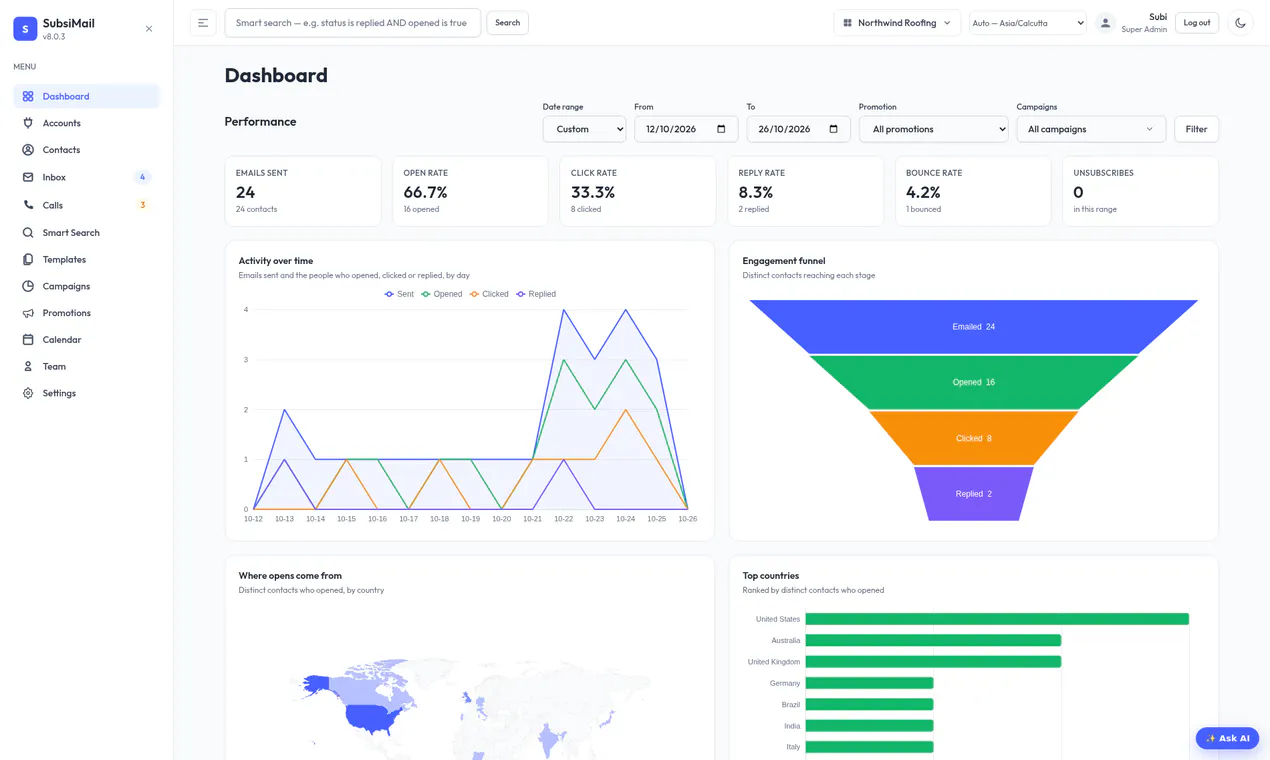Click the Smart Search magnifier icon
Screen dimensions: 1270x760
[x=28, y=233]
